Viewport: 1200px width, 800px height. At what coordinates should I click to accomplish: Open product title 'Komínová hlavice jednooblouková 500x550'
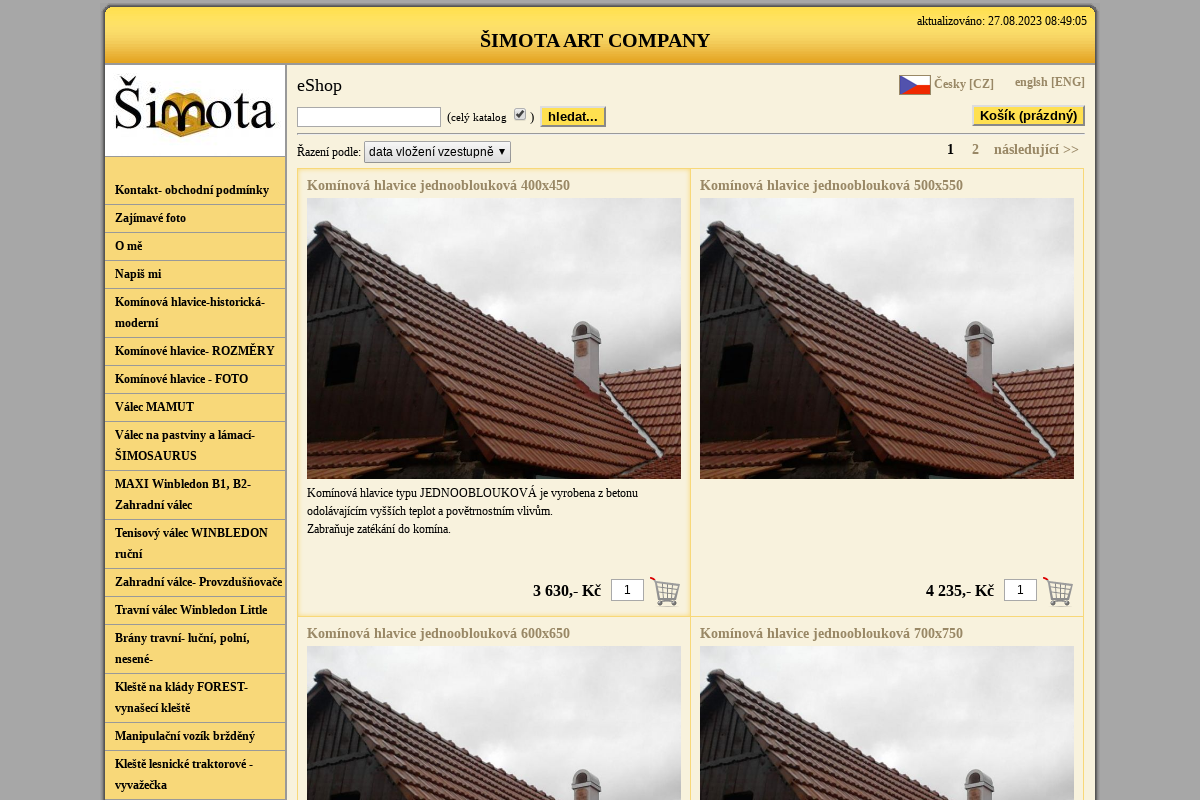click(831, 185)
